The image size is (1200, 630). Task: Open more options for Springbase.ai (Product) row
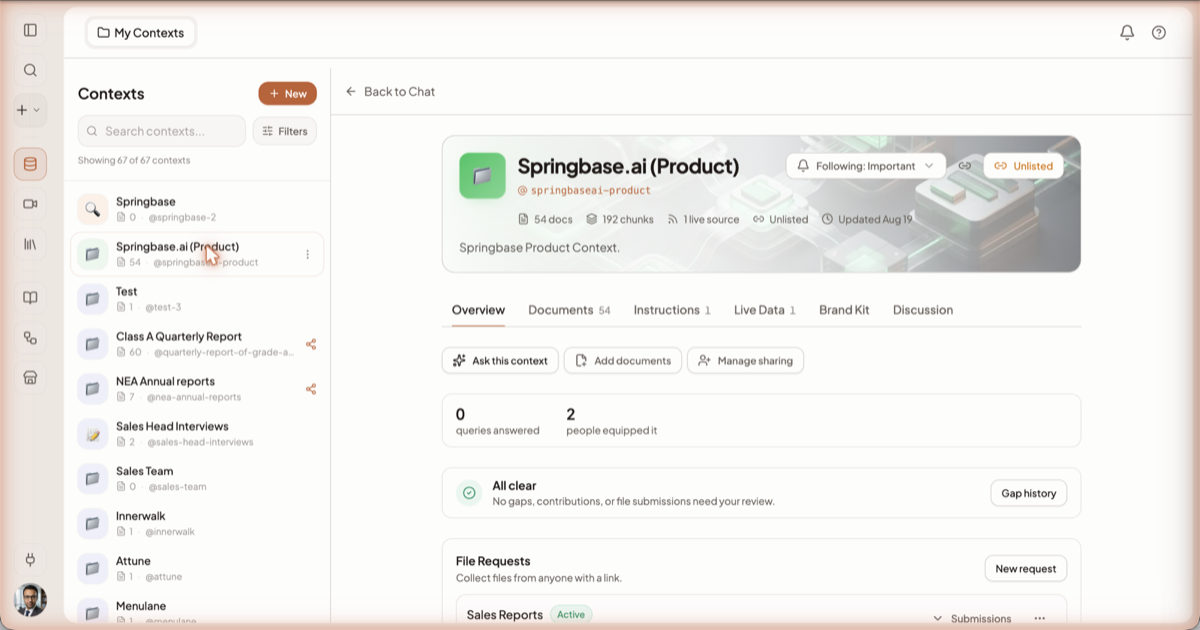click(x=307, y=254)
